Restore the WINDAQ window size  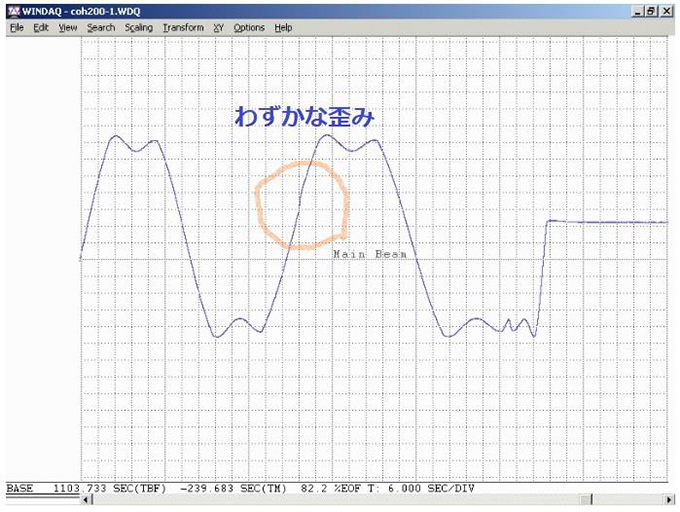pyautogui.click(x=651, y=11)
